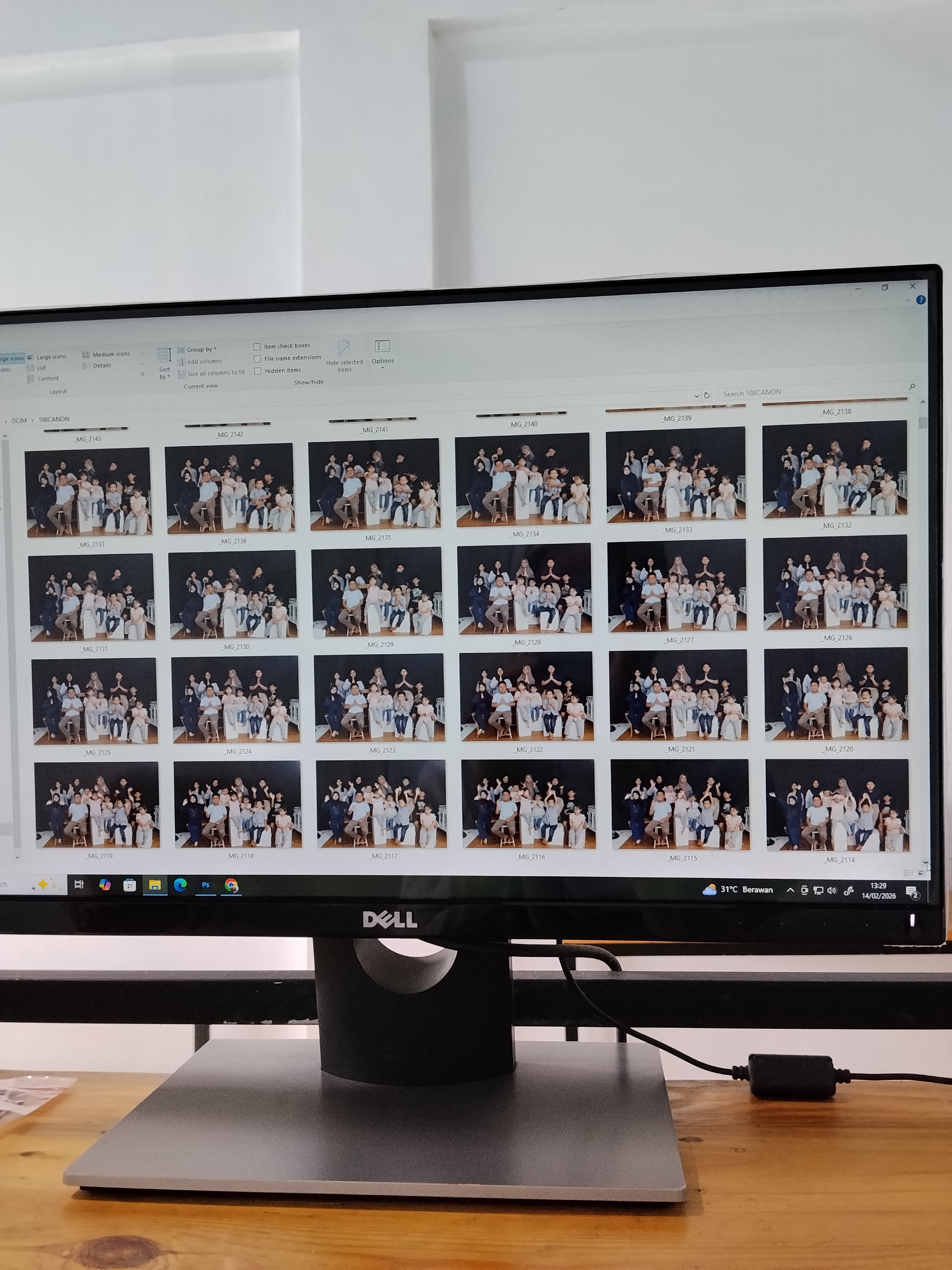Image resolution: width=952 pixels, height=1270 pixels.
Task: Open Microsoft Edge from the taskbar
Action: point(180,885)
